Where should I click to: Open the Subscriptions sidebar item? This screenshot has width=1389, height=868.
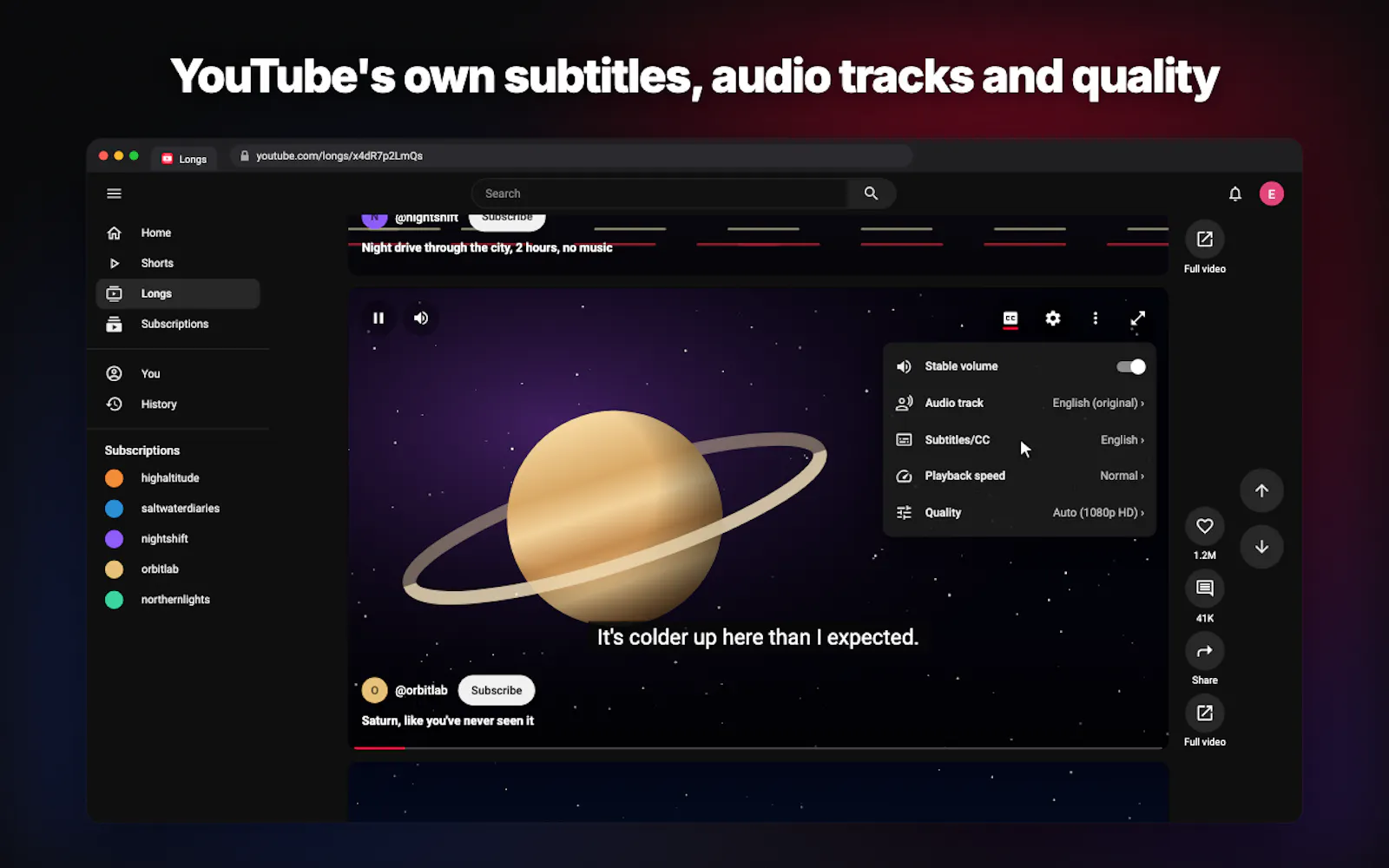pos(178,324)
